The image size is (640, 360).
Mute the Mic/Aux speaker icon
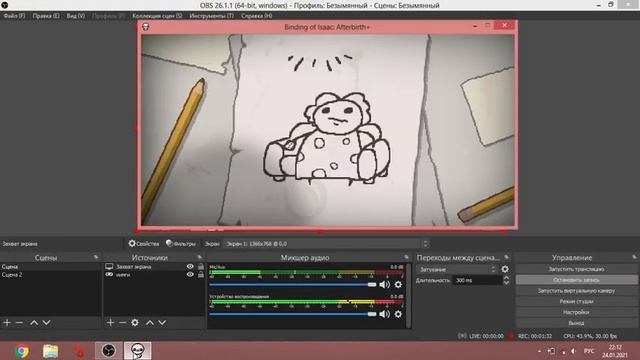(x=384, y=284)
